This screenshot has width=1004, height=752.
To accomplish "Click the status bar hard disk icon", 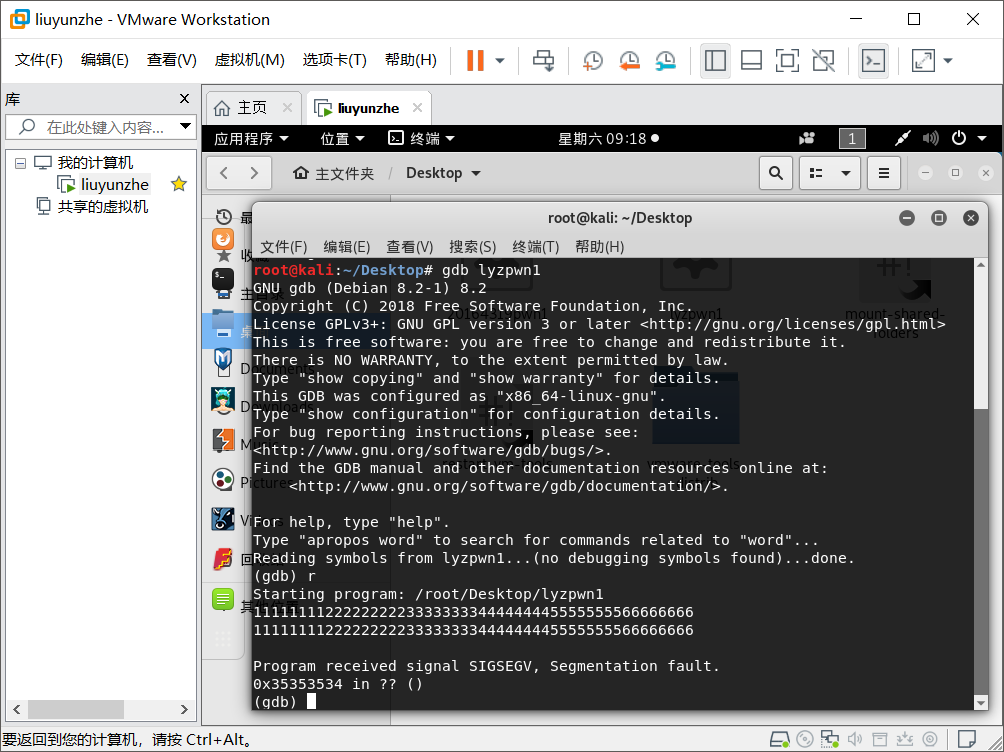I will coord(779,739).
